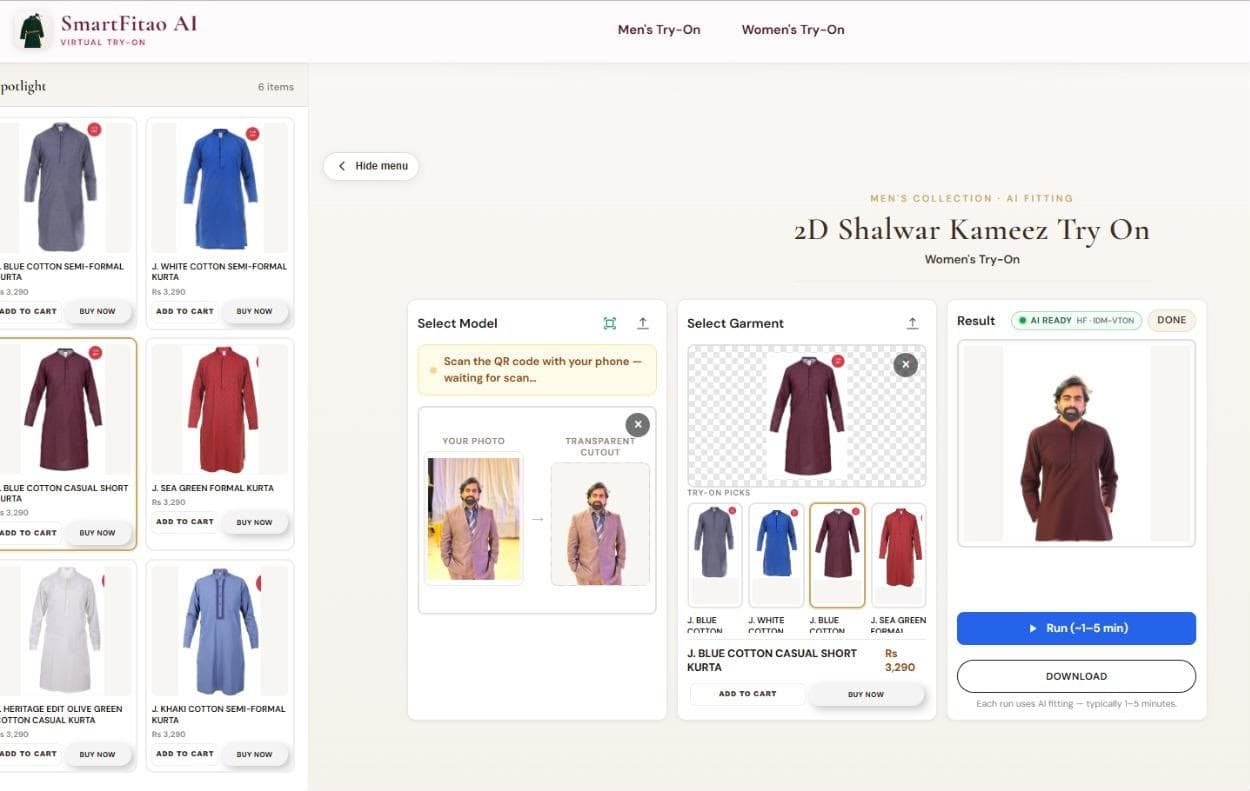The width and height of the screenshot is (1250, 791).
Task: Open the Women's Try-On tab
Action: 793,30
